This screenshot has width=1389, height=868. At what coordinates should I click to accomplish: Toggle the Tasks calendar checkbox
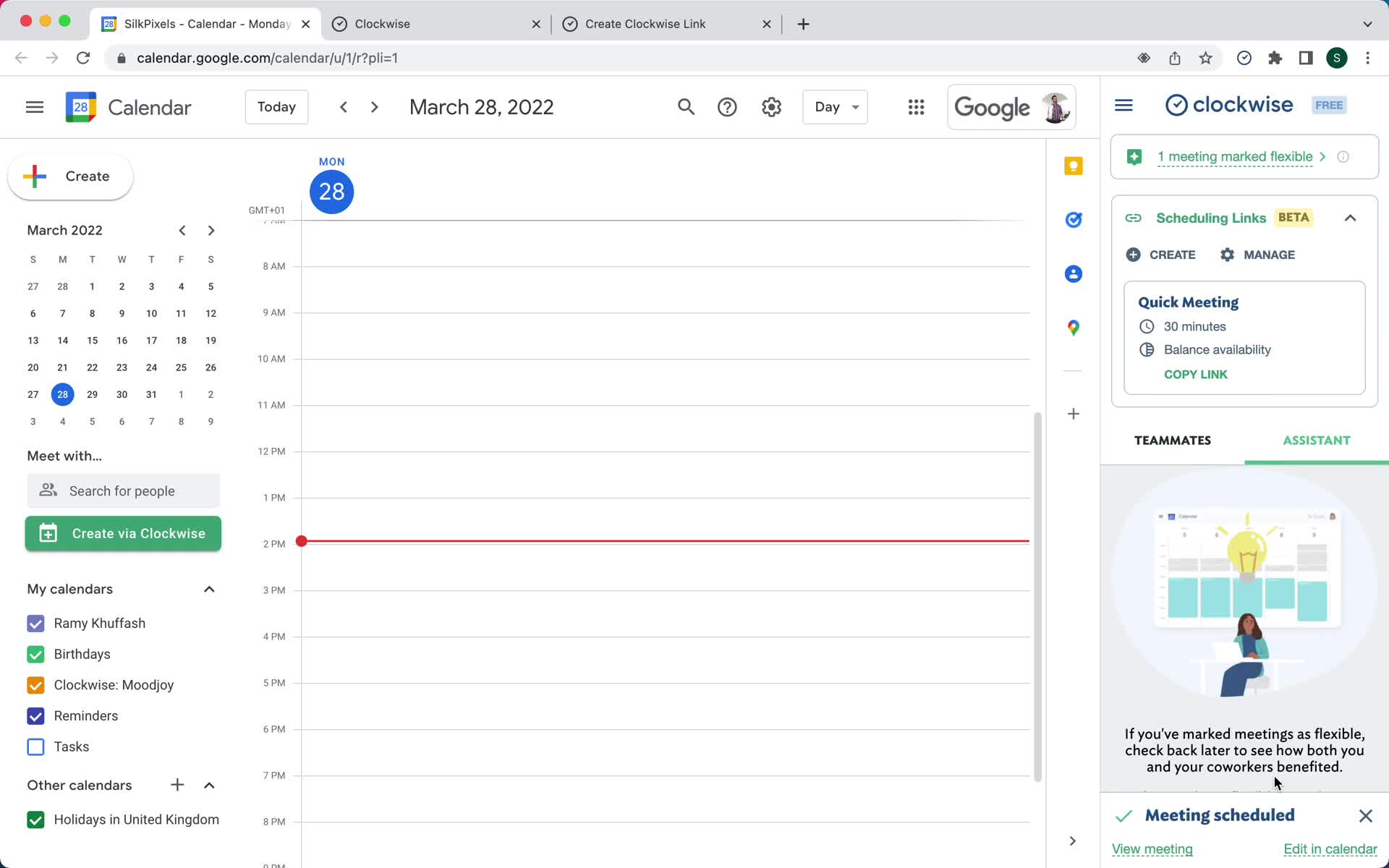click(x=36, y=746)
